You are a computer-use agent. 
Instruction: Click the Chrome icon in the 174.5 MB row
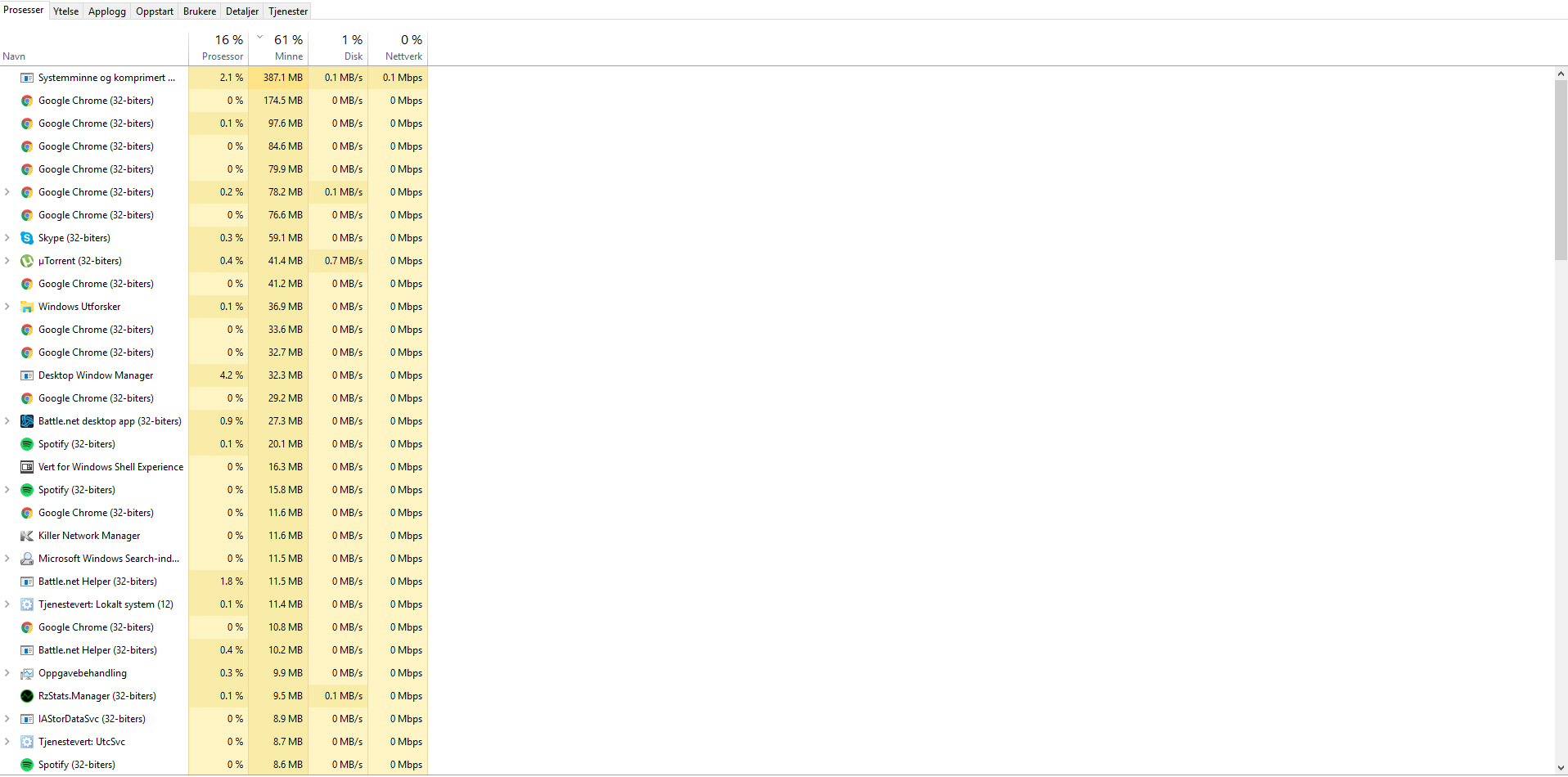[27, 101]
